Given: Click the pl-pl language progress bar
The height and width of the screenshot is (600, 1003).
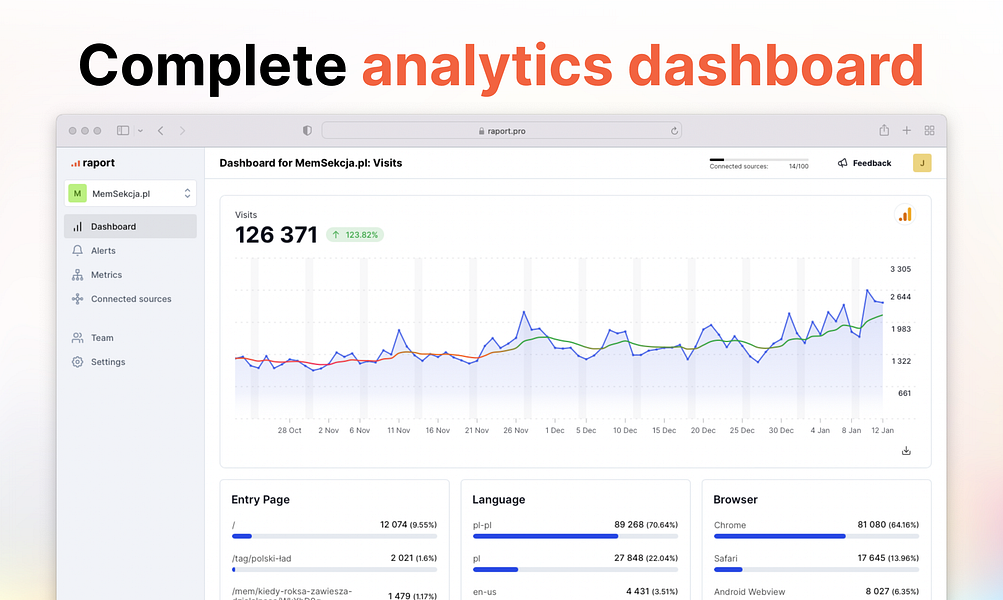Looking at the screenshot, I should click(576, 536).
